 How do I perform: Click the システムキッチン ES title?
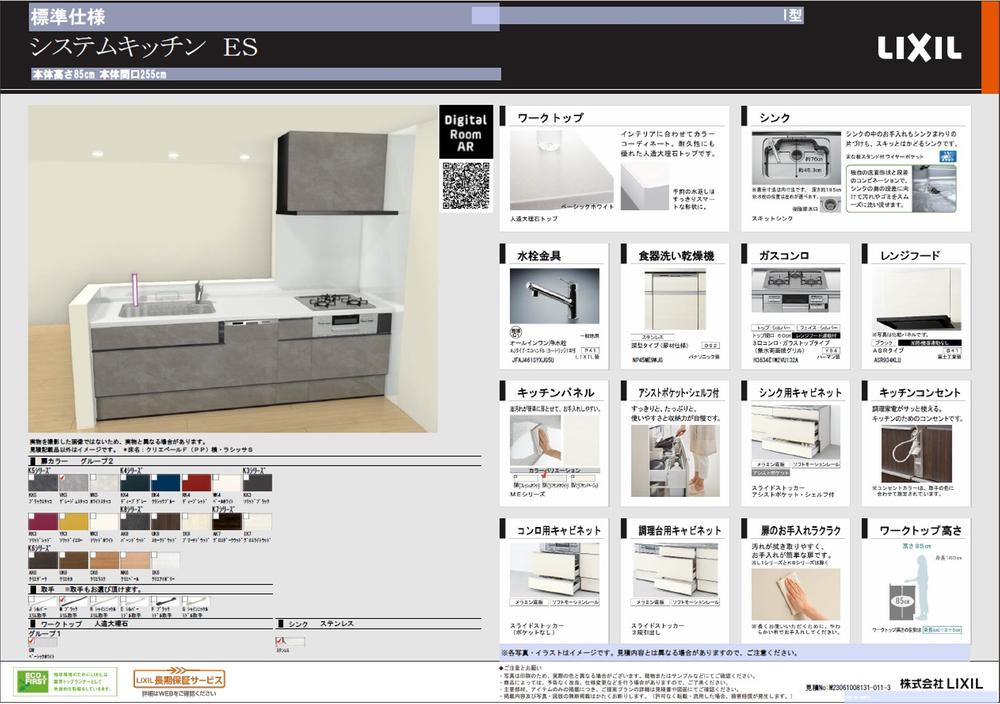144,47
